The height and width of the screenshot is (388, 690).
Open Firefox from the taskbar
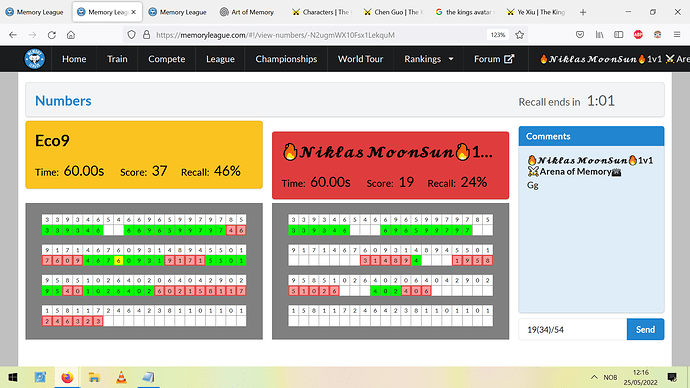(67, 377)
